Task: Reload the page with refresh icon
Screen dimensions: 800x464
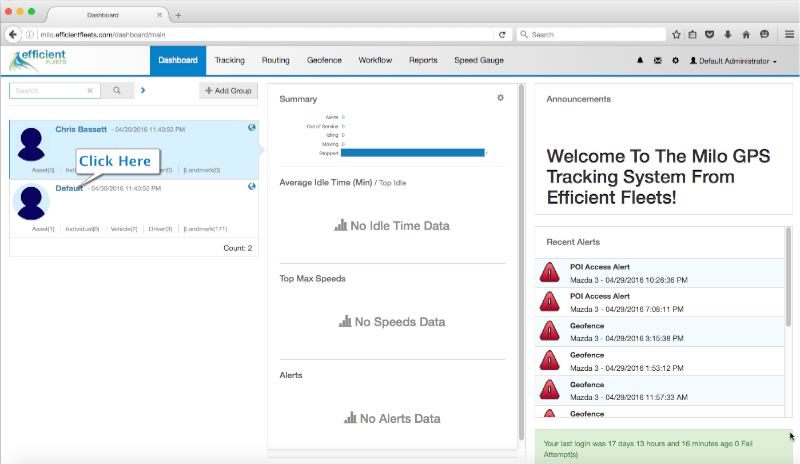Action: pos(502,35)
